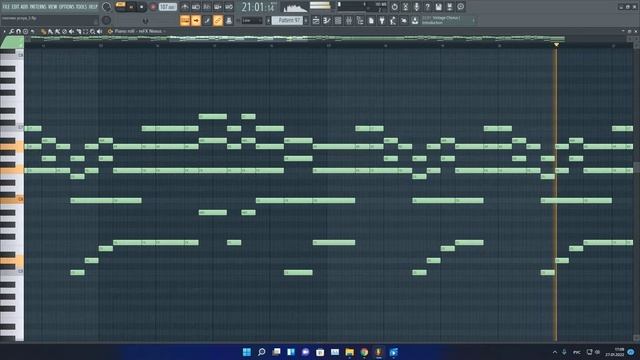Screen dimensions: 640x360
Task: Open pattern options arrow right of Pattern 97
Action: click(306, 20)
